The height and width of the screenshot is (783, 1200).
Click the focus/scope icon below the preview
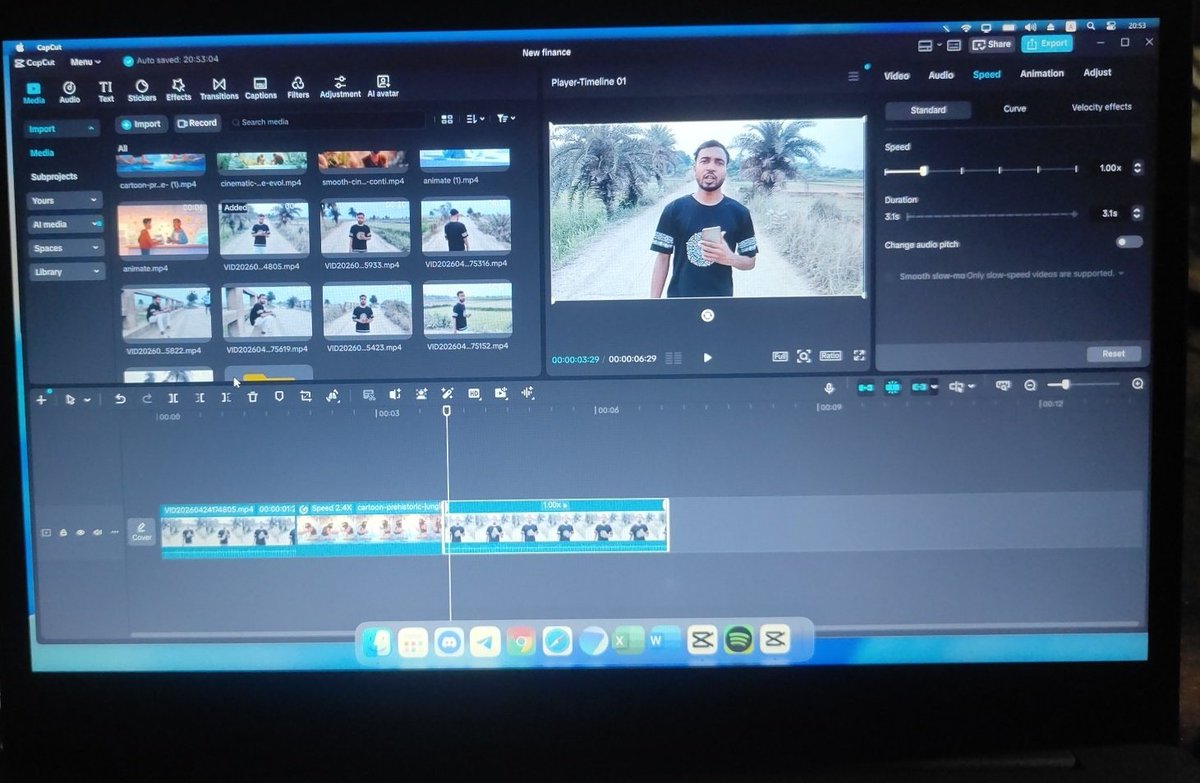(804, 356)
